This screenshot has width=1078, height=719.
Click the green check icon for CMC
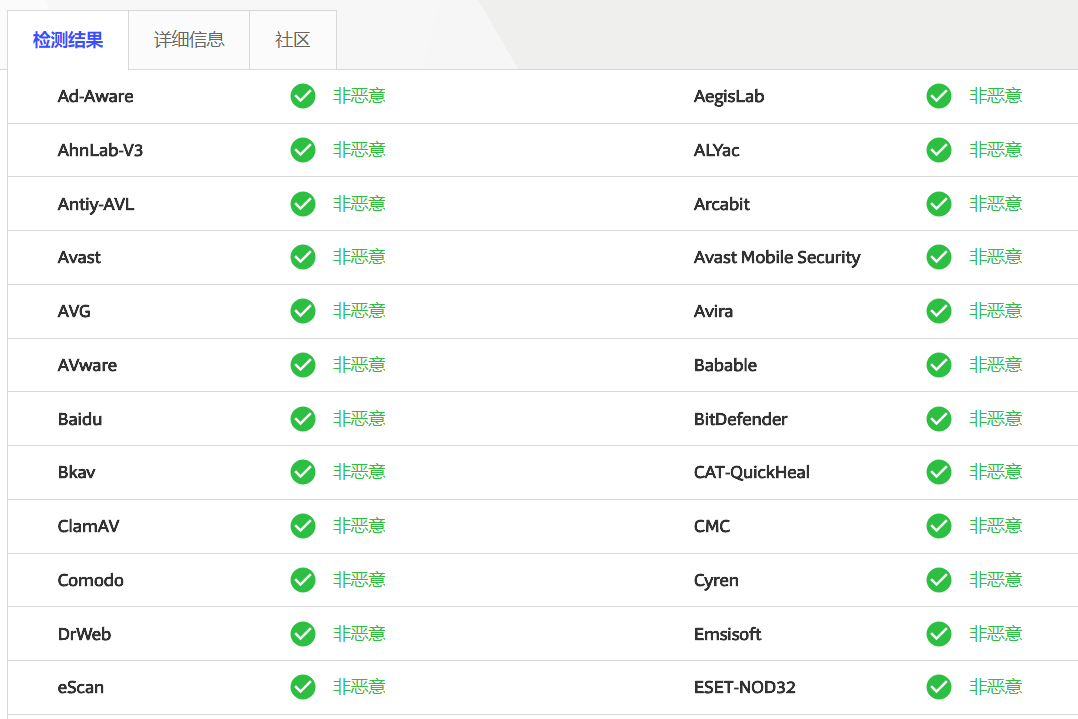938,526
